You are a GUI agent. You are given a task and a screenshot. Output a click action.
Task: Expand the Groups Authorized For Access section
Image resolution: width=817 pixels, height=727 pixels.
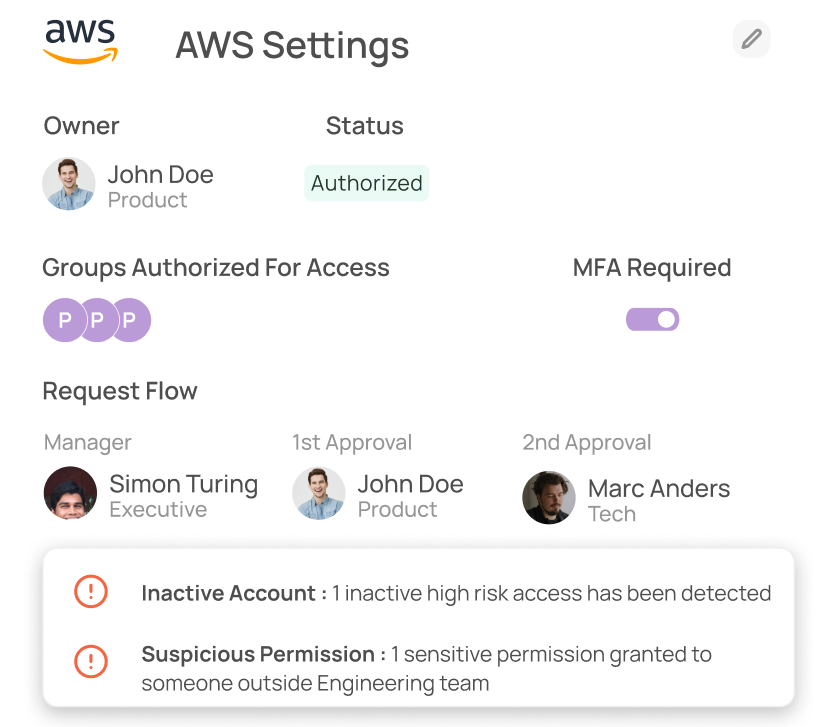(216, 267)
